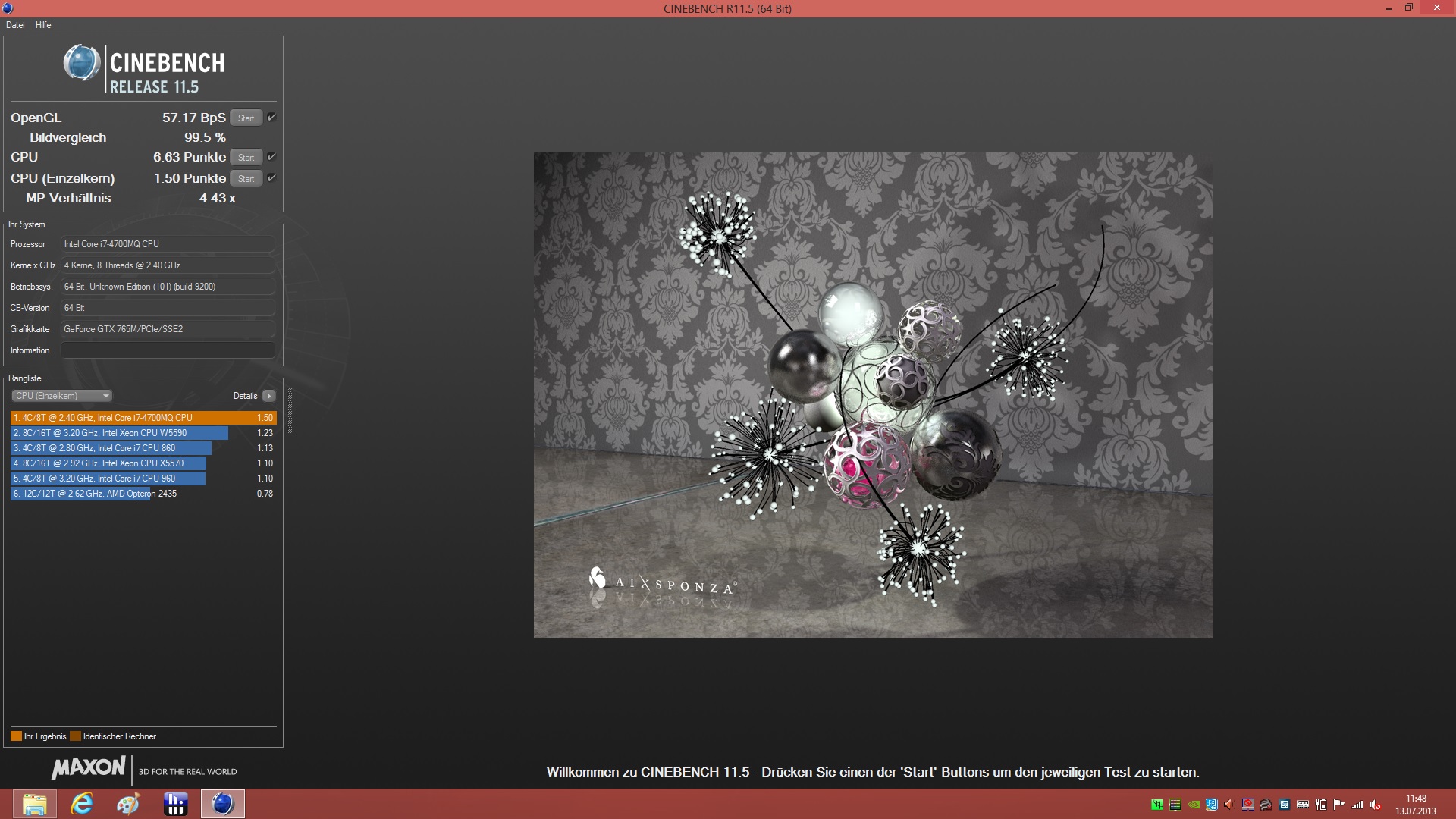
Task: Uncheck the OpenGL test checkbox
Action: pos(271,117)
